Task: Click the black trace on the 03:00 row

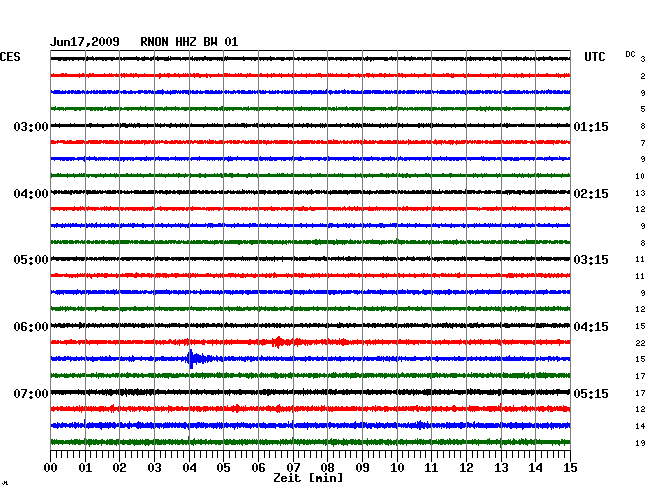Action: tap(310, 125)
